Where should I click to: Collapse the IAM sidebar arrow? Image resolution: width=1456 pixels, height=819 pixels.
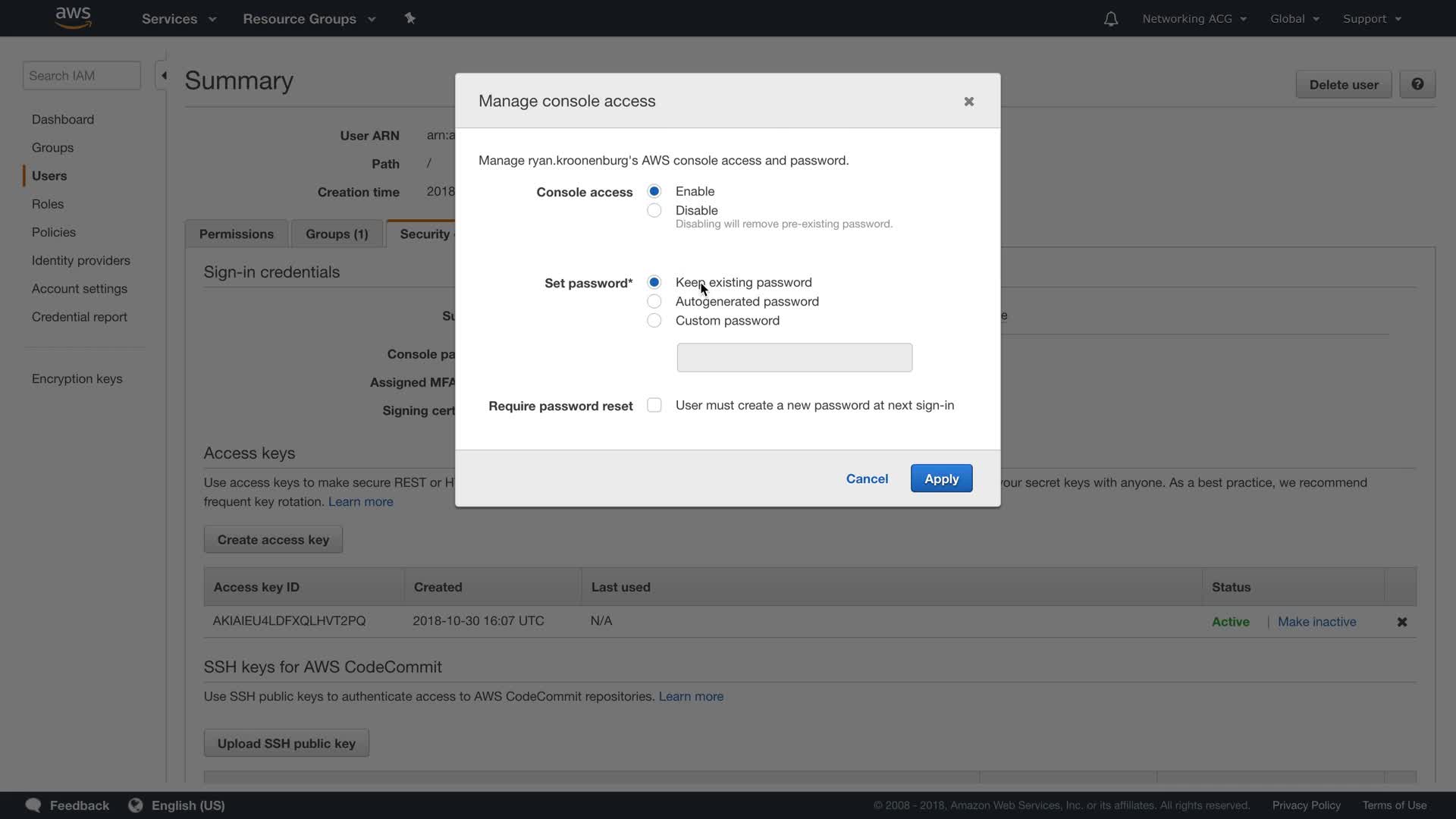click(x=163, y=76)
